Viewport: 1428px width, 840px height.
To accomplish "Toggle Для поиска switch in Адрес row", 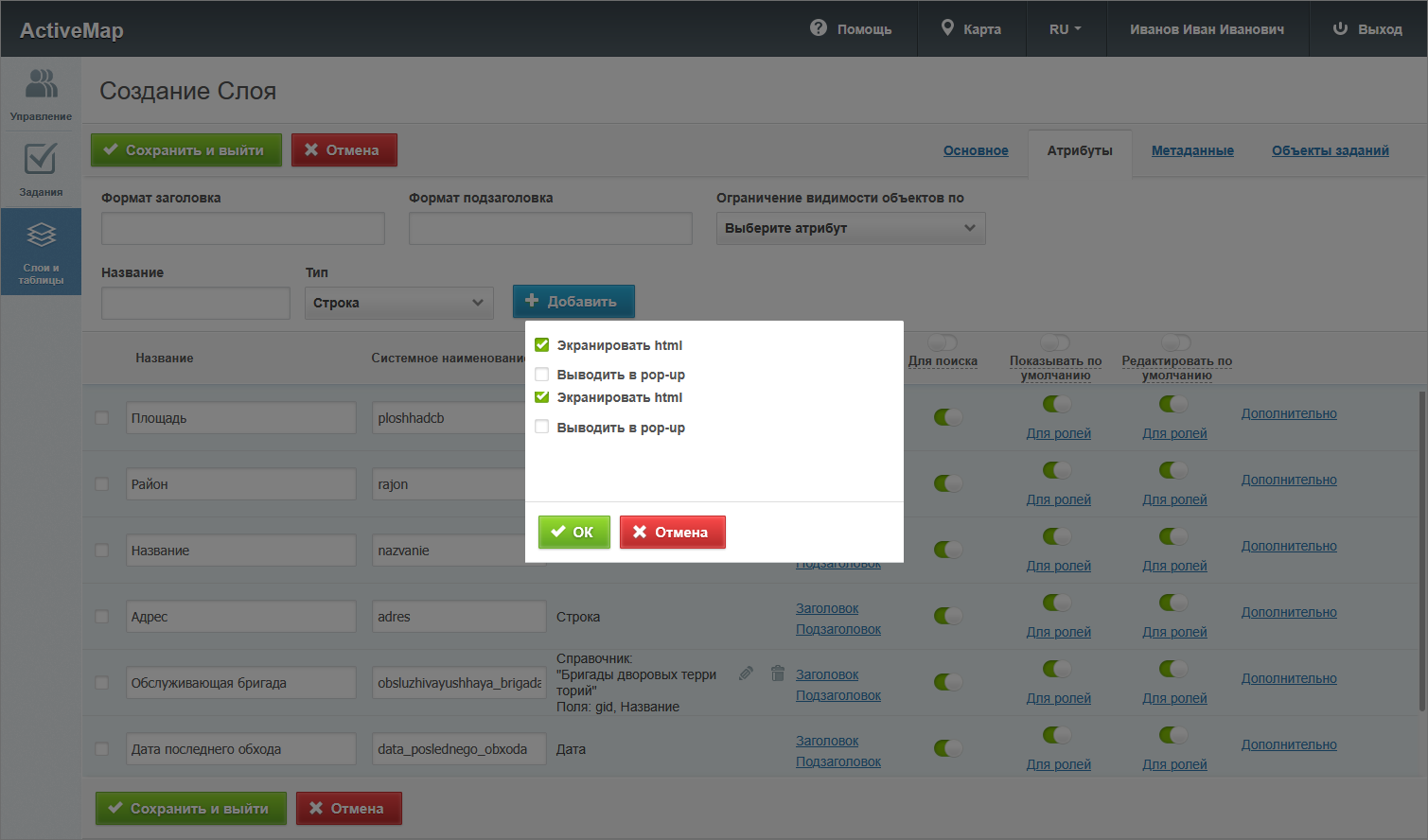I will pos(947,616).
